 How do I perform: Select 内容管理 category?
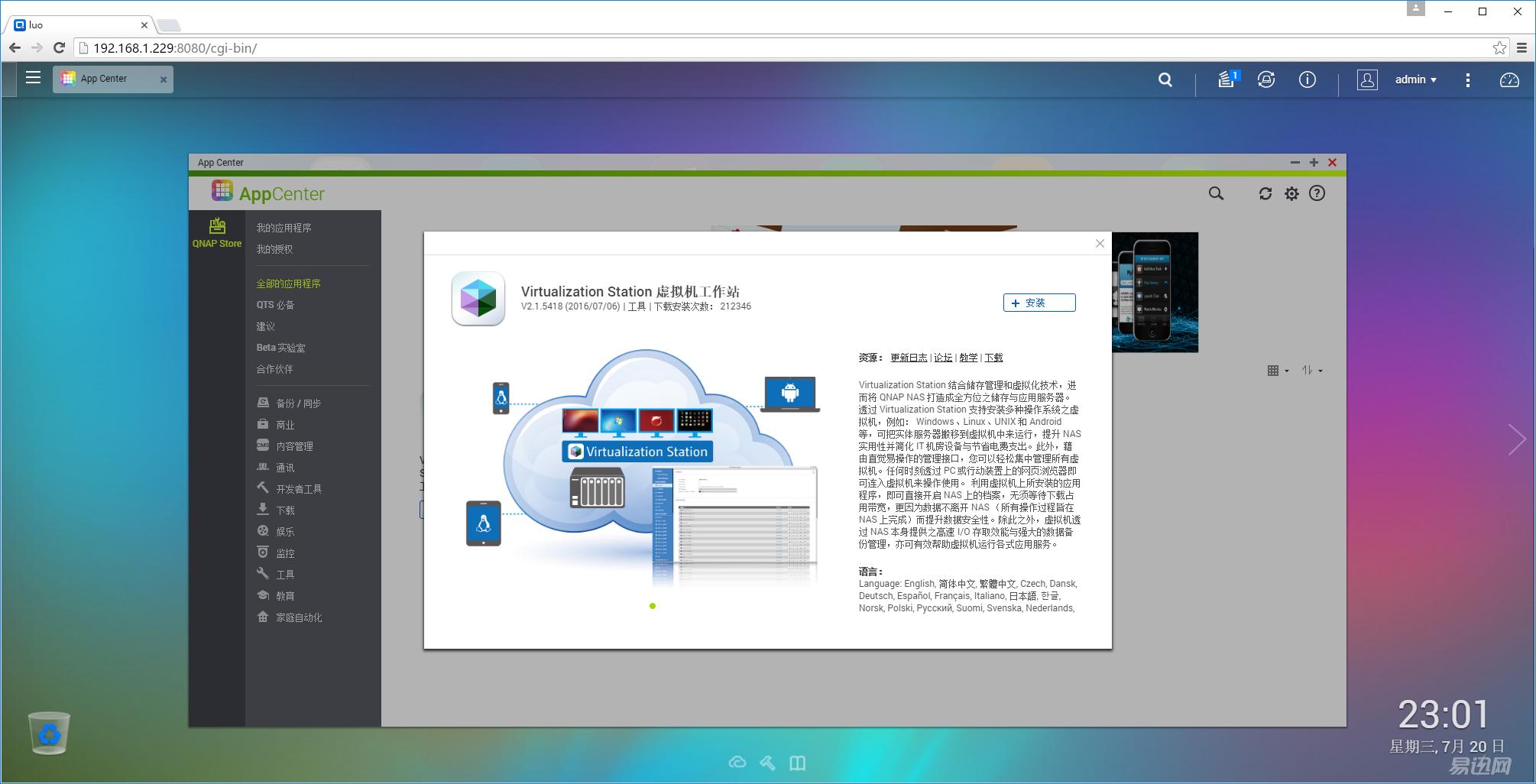[285, 446]
